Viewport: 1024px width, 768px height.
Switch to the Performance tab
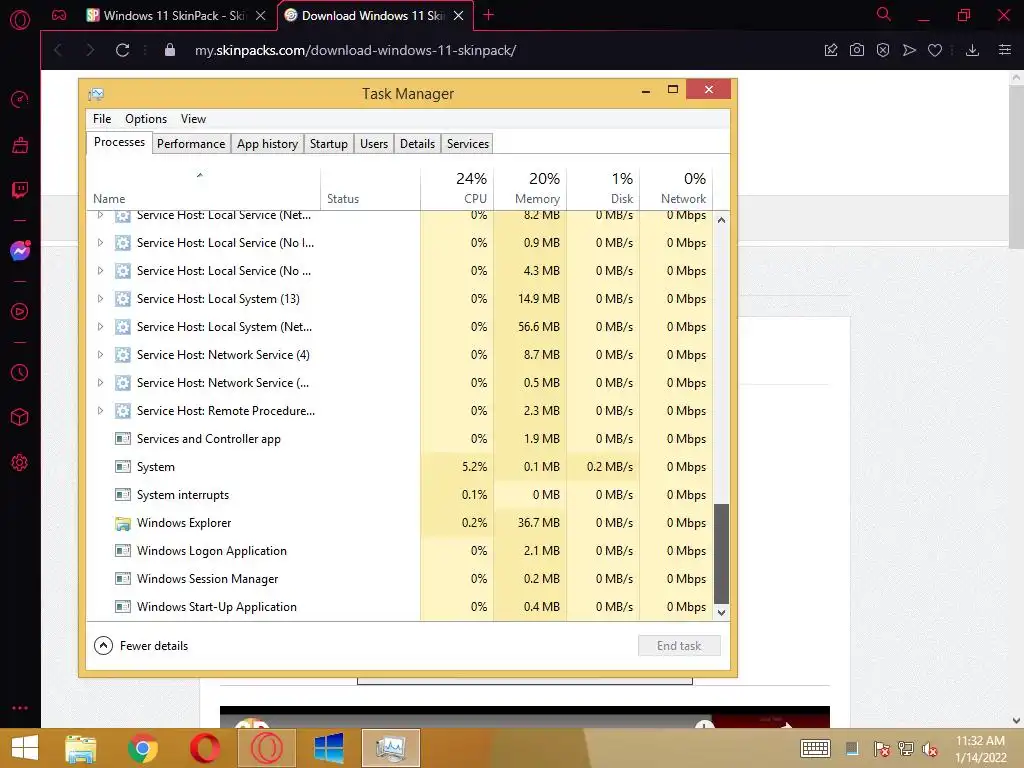[191, 144]
